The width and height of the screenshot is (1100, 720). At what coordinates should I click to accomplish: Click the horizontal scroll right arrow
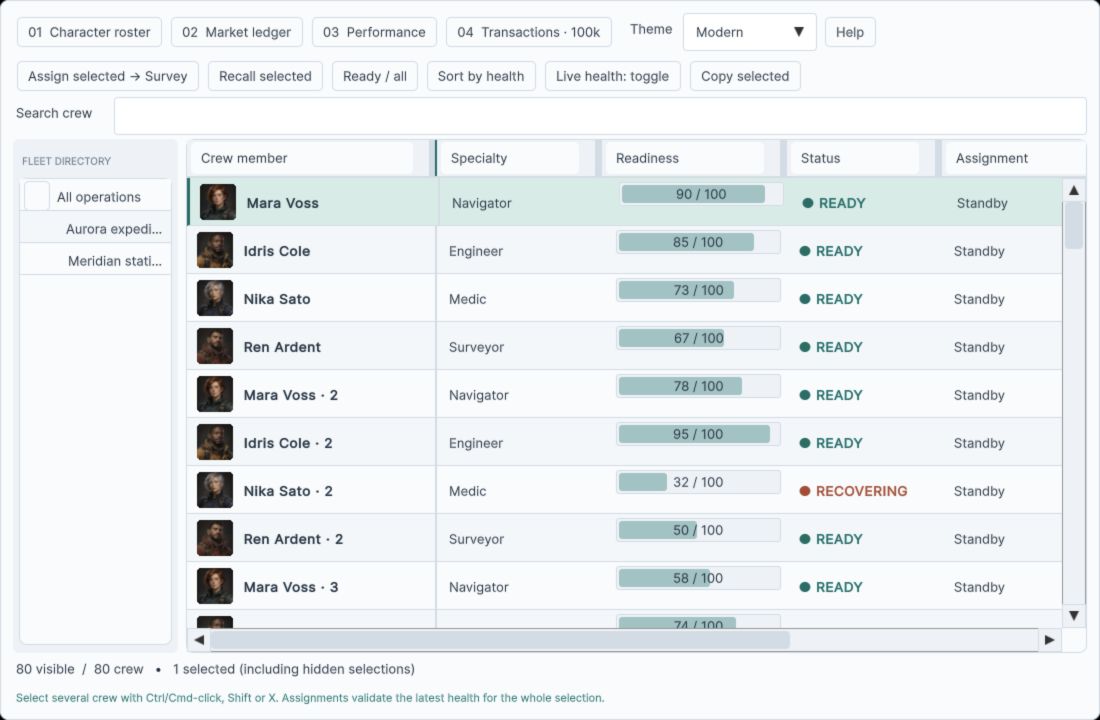[x=1049, y=639]
